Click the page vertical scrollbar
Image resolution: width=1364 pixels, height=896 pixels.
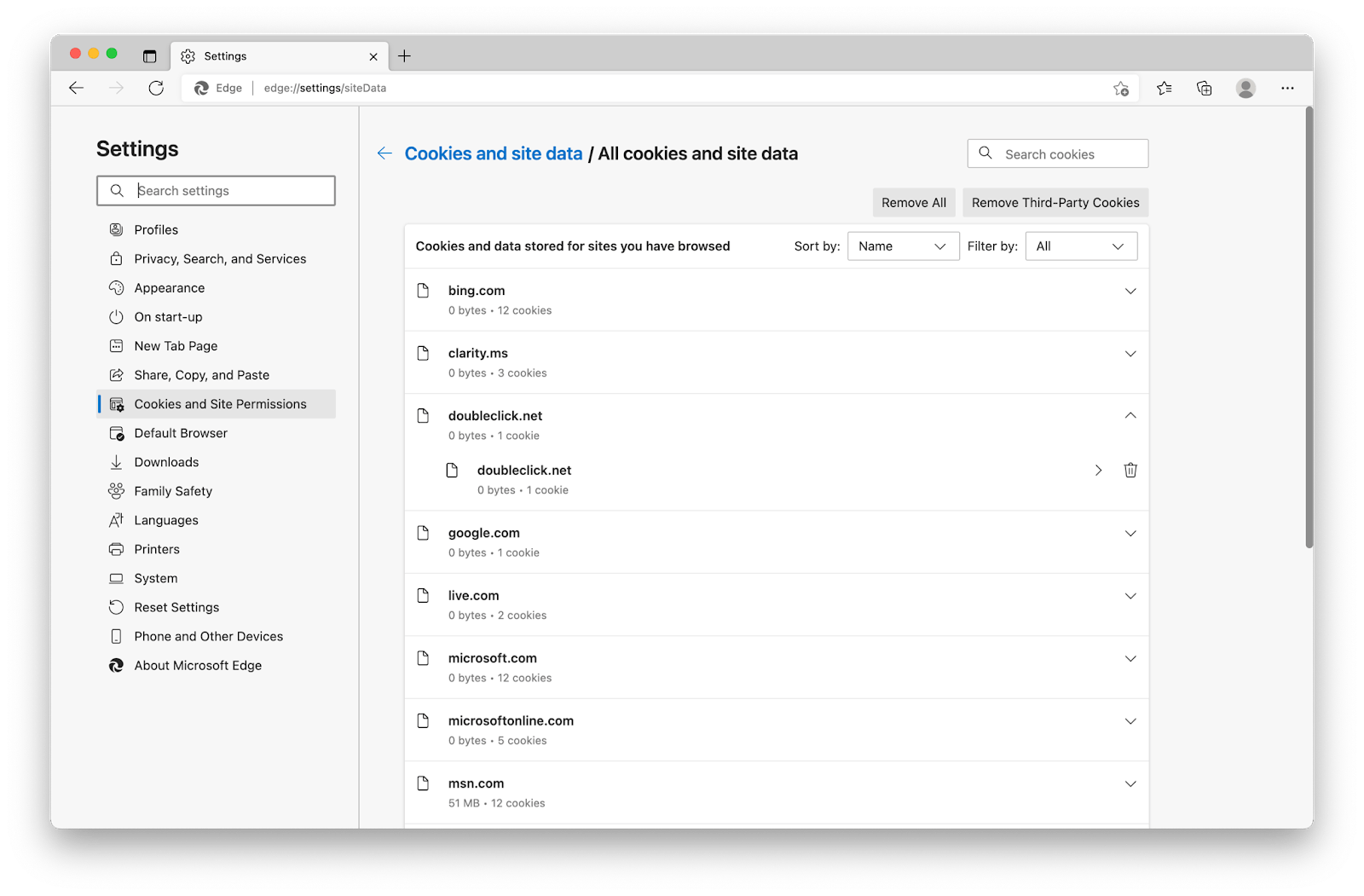click(1309, 327)
